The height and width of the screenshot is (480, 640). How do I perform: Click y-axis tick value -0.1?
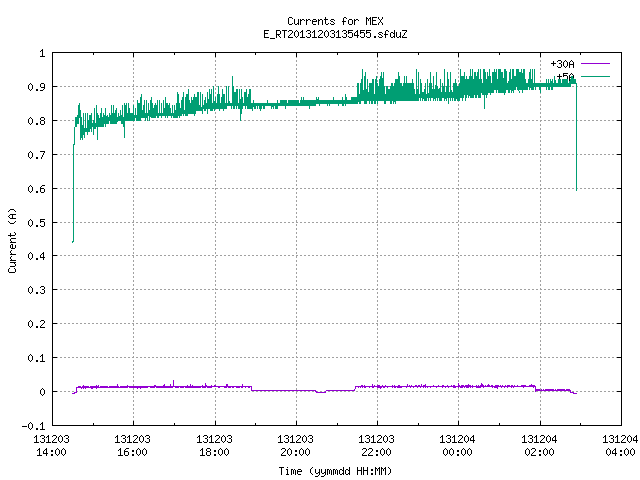tap(33, 426)
